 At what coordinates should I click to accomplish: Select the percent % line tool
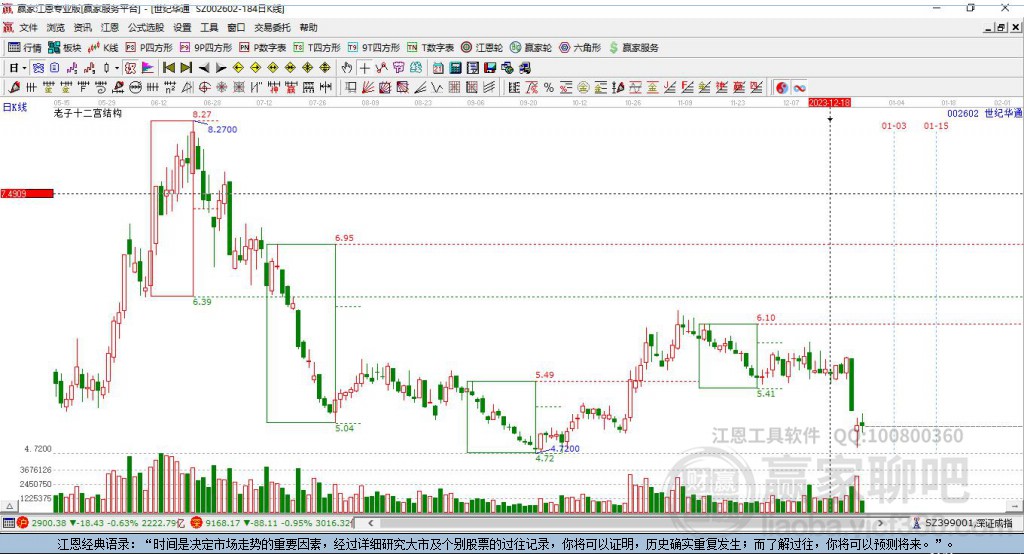point(549,88)
